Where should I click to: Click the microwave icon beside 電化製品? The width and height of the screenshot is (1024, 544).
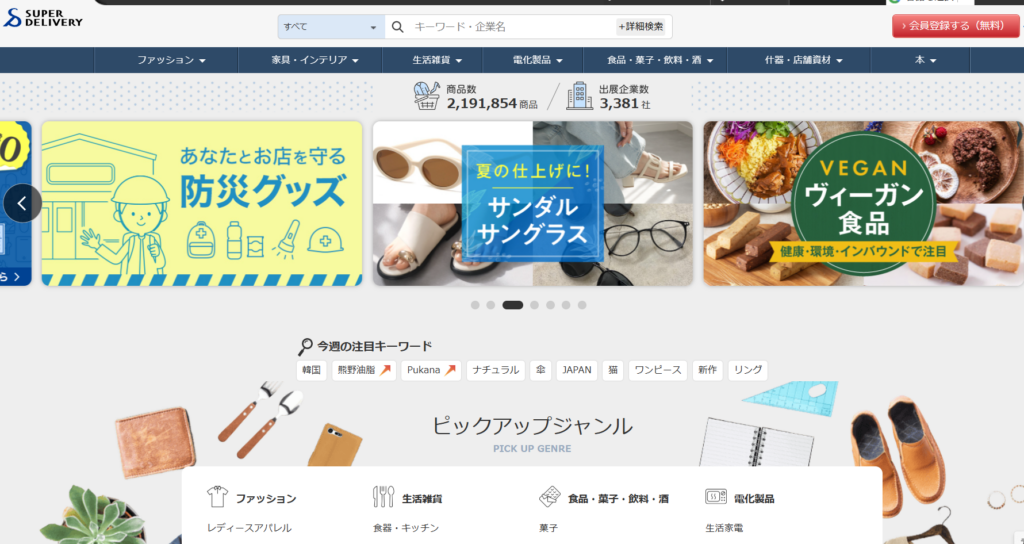(716, 497)
